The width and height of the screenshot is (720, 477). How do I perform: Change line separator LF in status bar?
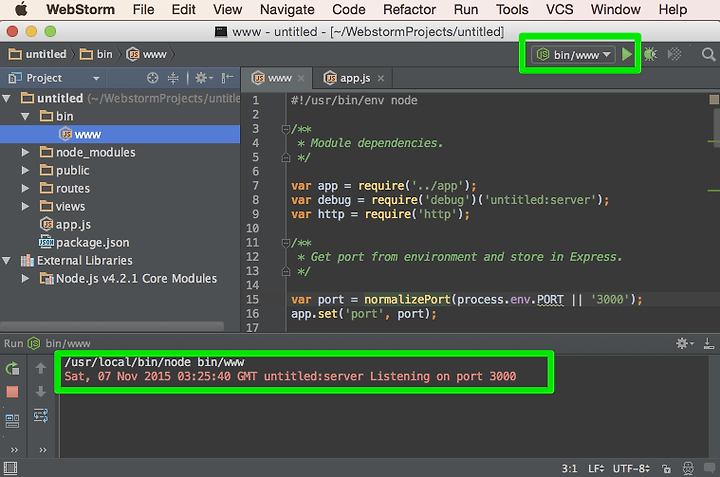[596, 469]
